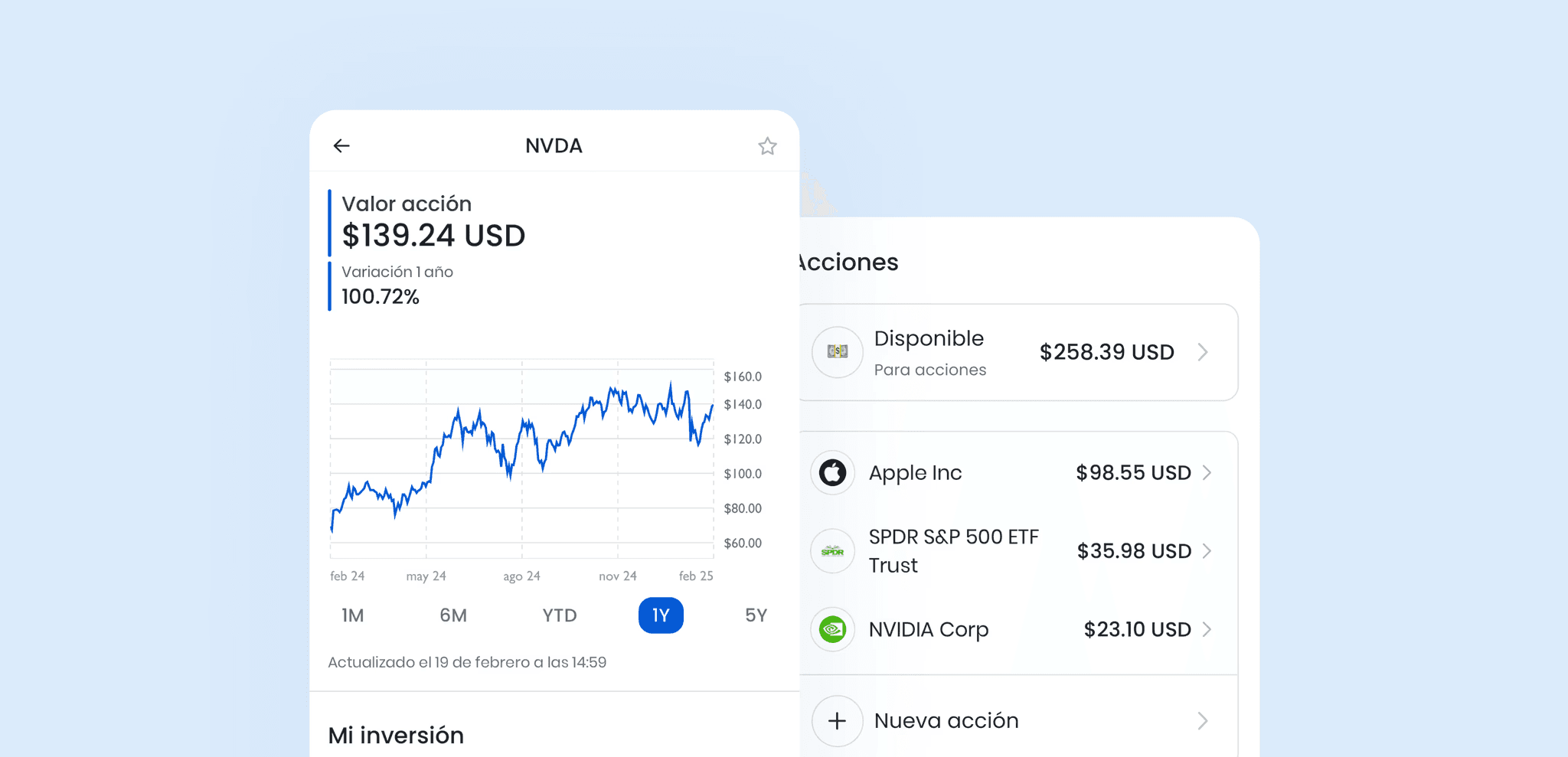This screenshot has height=757, width=1568.
Task: Open the Nueva acción option
Action: tap(1018, 720)
